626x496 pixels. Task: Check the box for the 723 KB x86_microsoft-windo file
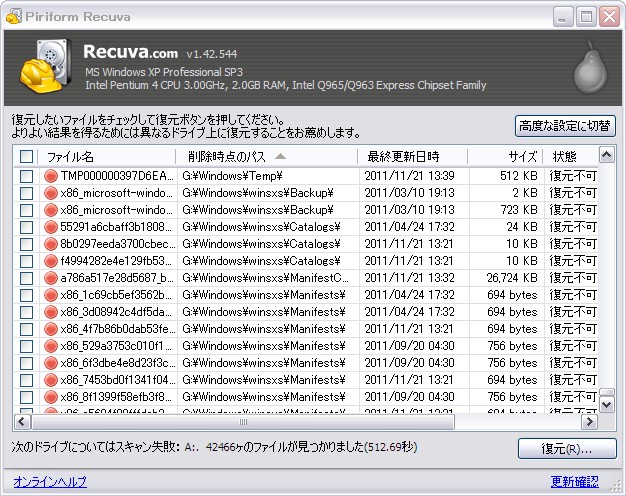point(26,210)
